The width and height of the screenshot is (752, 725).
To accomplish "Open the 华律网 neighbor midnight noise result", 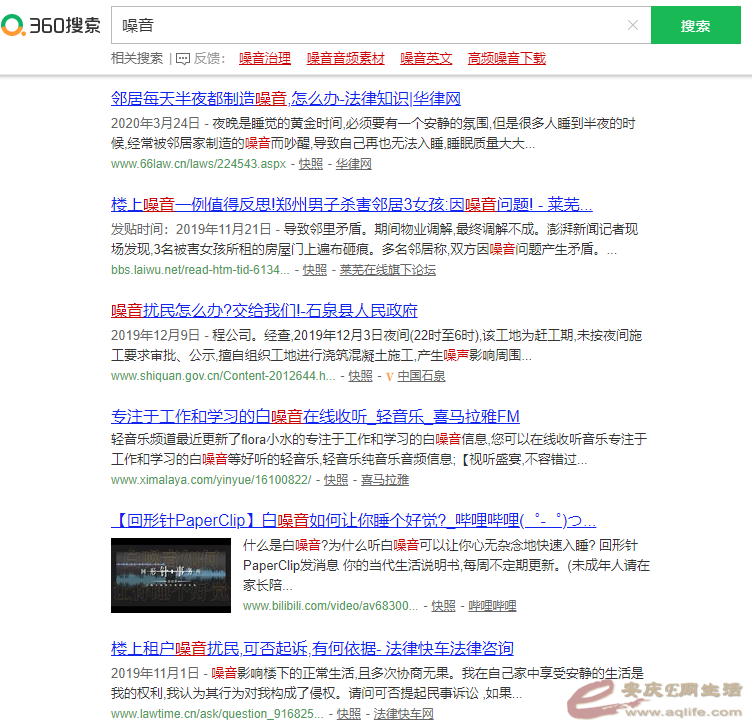I will 286,99.
